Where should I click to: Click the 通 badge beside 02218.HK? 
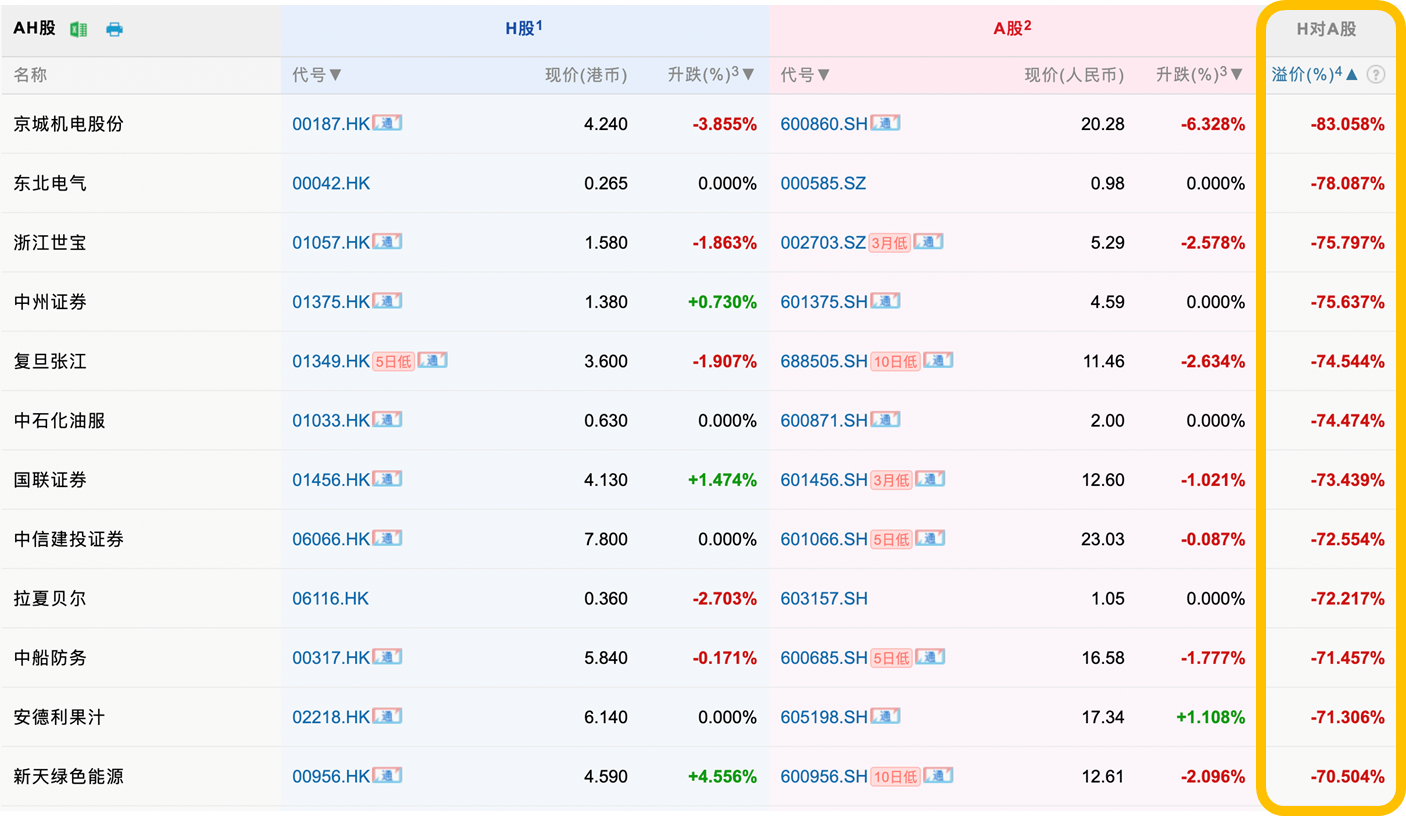point(387,717)
